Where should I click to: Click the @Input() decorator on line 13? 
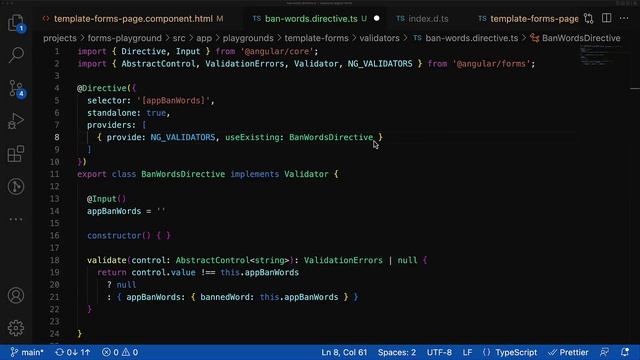[107, 199]
